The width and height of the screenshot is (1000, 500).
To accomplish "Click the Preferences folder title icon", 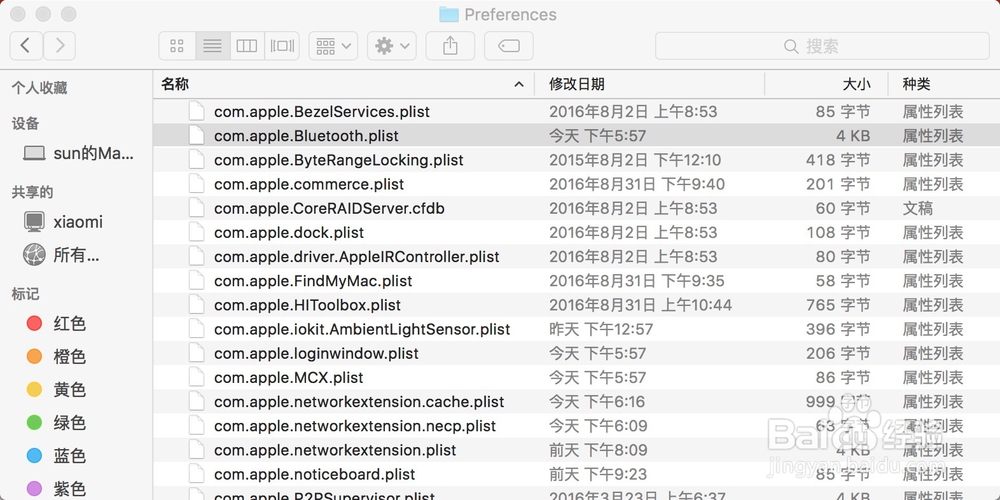I will (449, 14).
